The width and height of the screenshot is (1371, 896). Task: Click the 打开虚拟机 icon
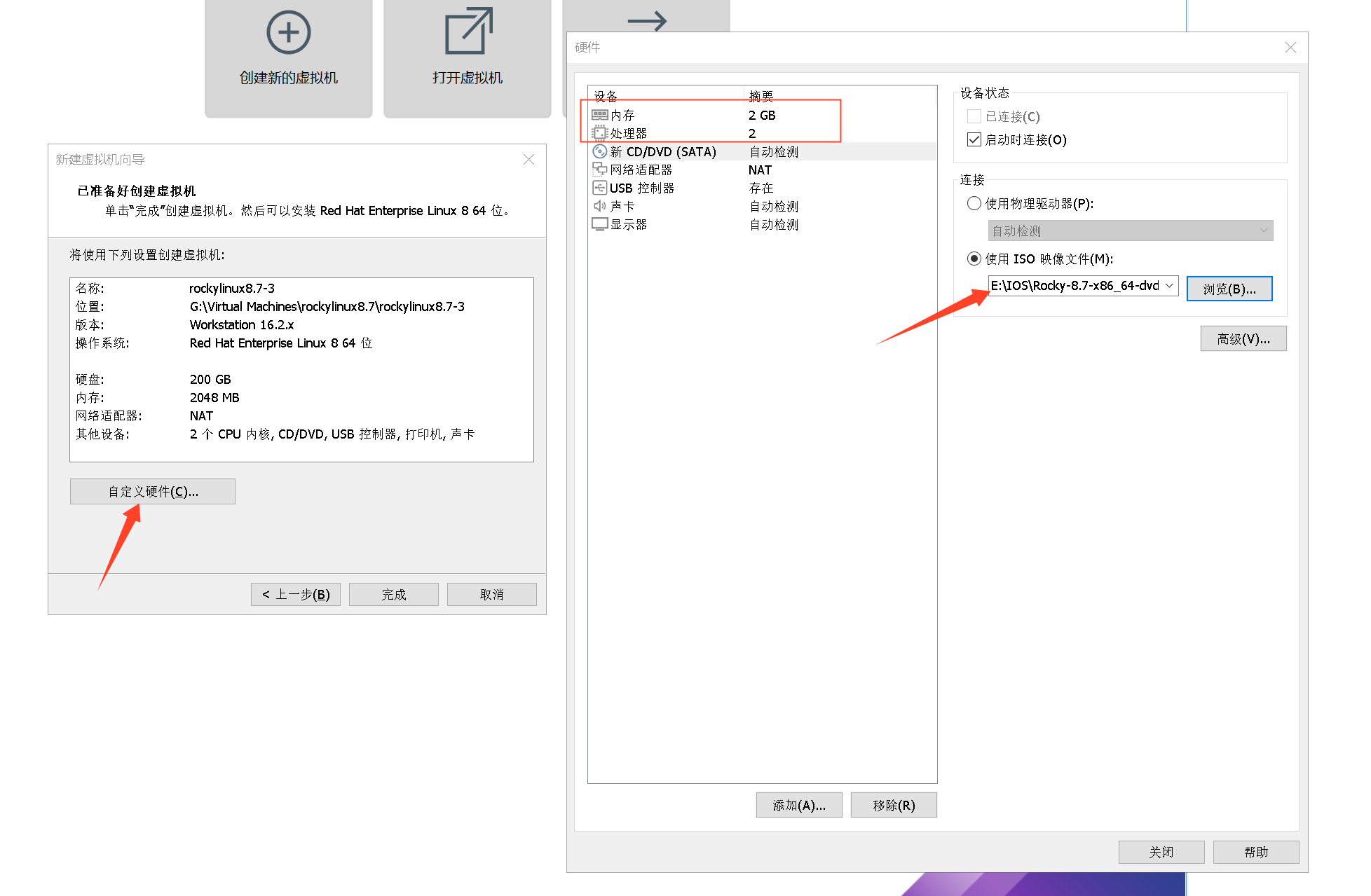468,31
